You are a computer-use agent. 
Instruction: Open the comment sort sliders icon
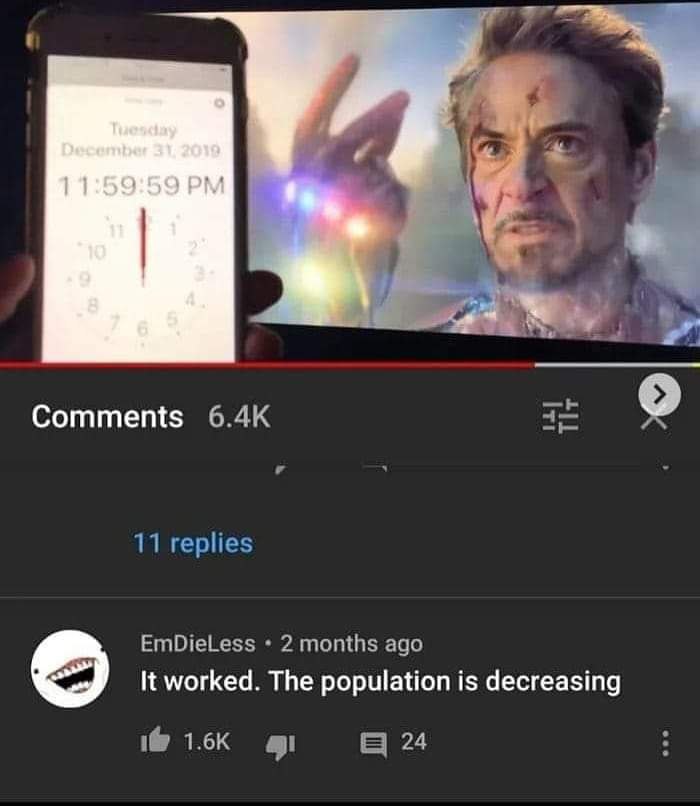pyautogui.click(x=560, y=415)
